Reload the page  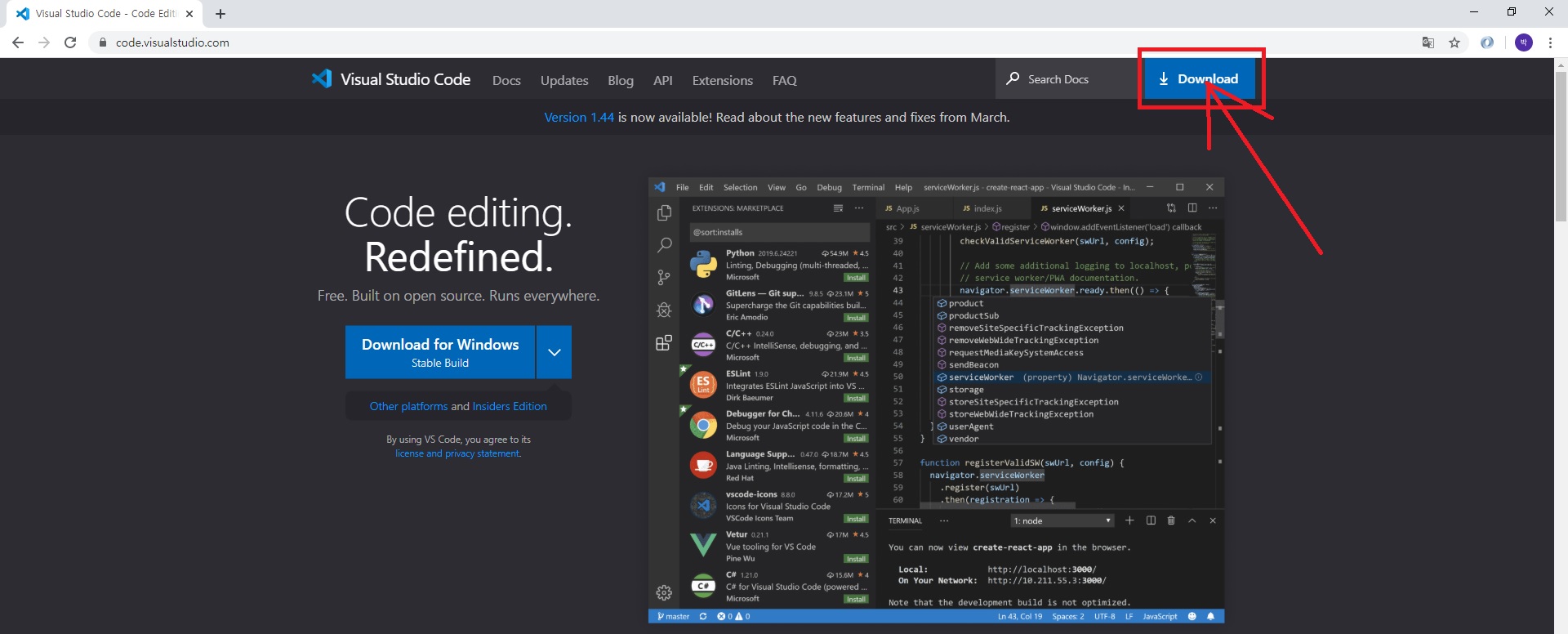point(70,42)
